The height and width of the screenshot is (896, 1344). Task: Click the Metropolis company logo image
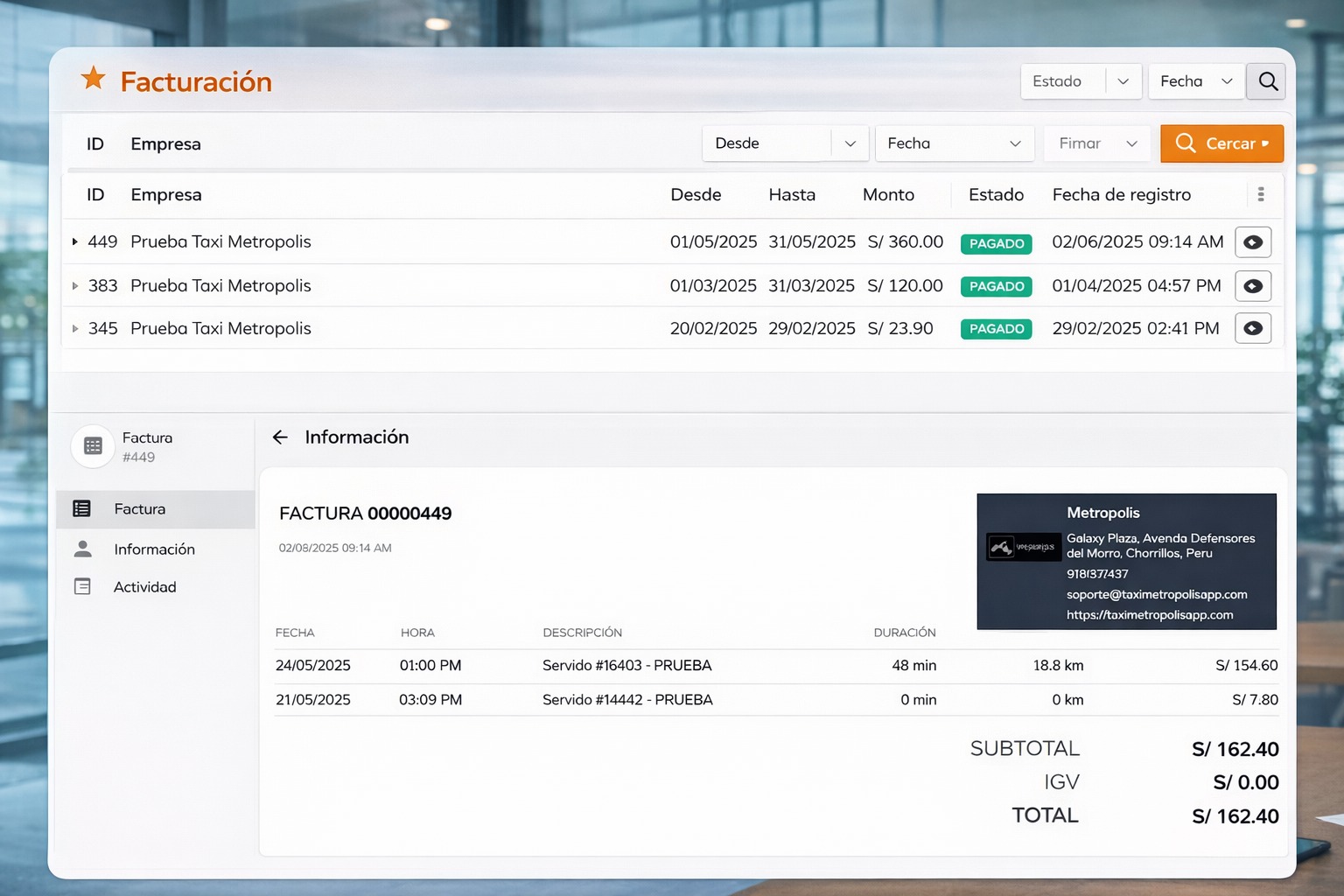(1023, 548)
